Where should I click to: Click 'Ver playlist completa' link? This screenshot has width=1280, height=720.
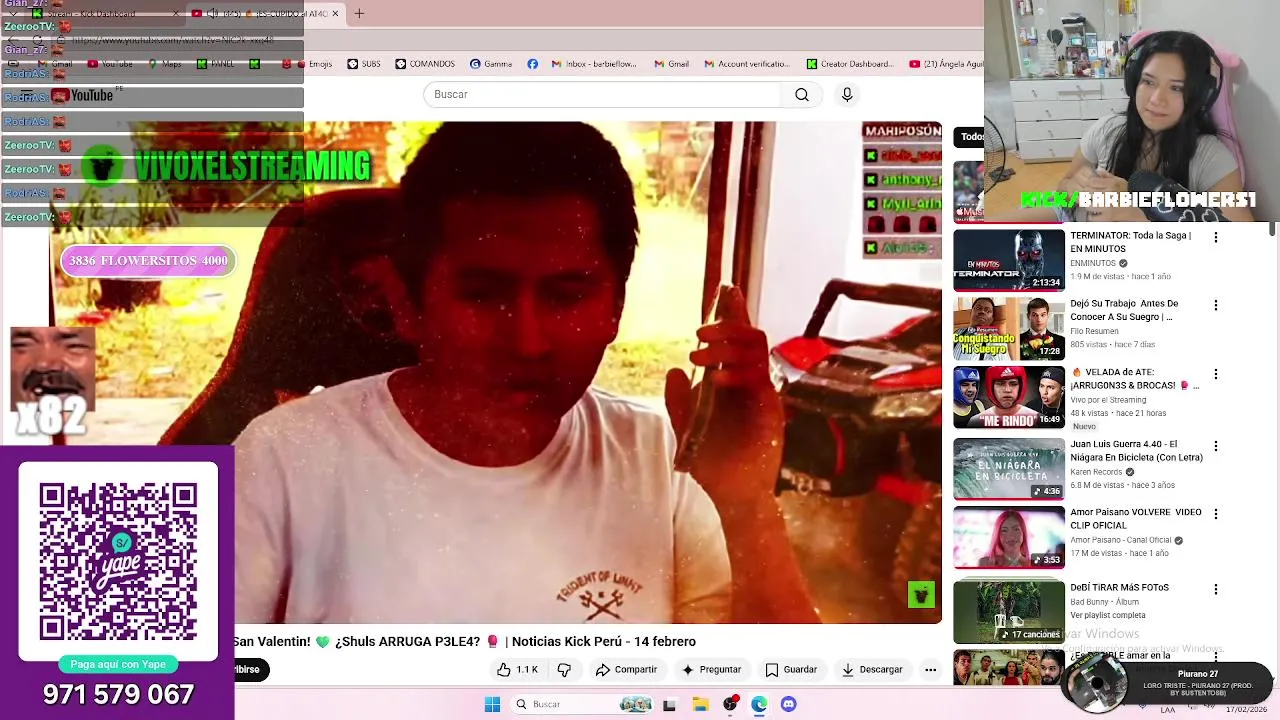[1108, 615]
